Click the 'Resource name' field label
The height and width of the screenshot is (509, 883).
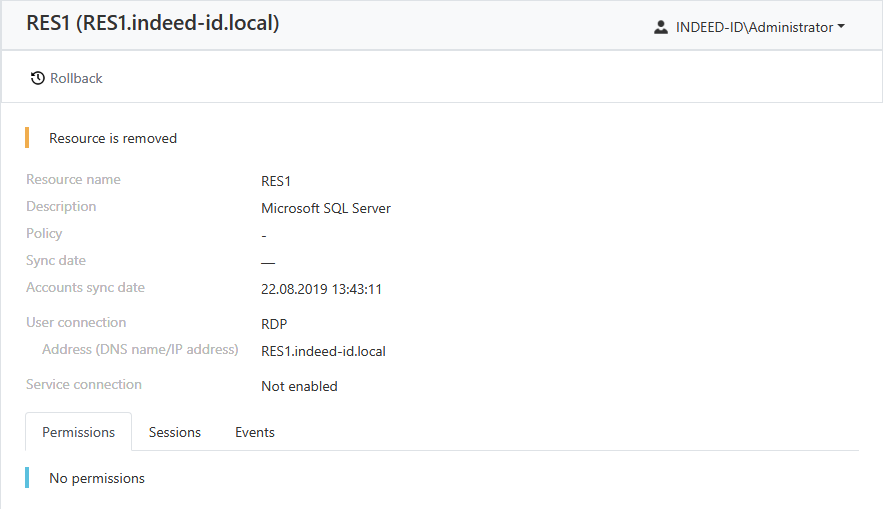[x=73, y=180]
